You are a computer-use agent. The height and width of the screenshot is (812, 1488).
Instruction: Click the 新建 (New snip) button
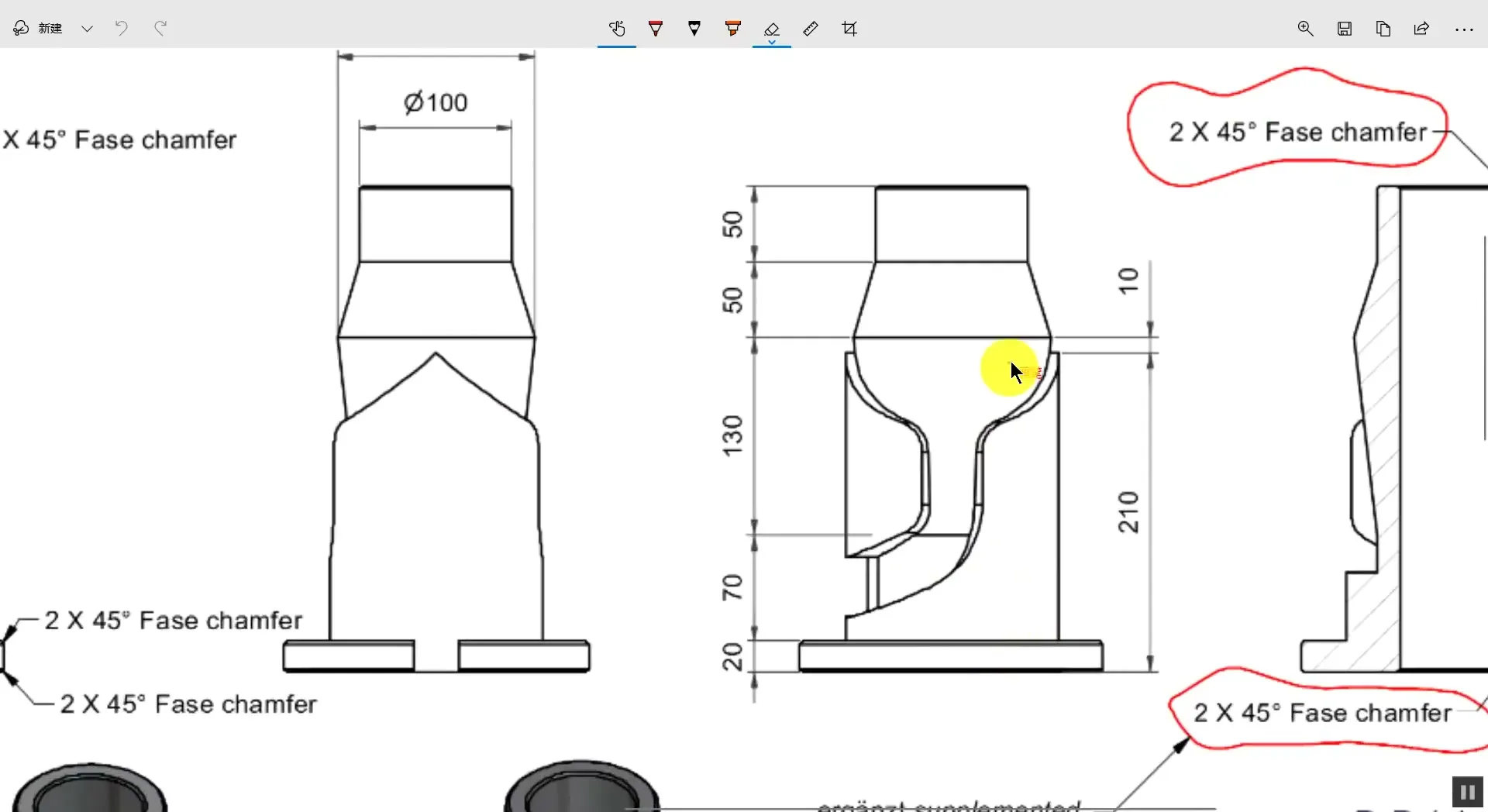[39, 29]
